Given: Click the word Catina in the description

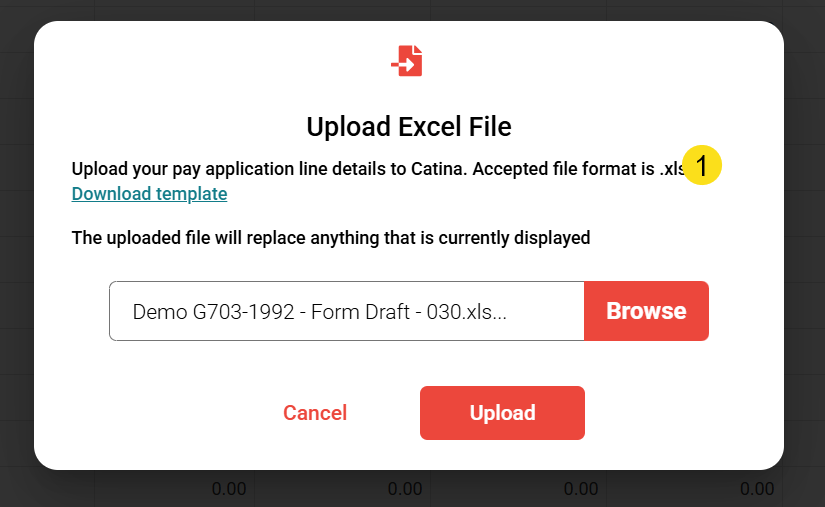Looking at the screenshot, I should (435, 169).
